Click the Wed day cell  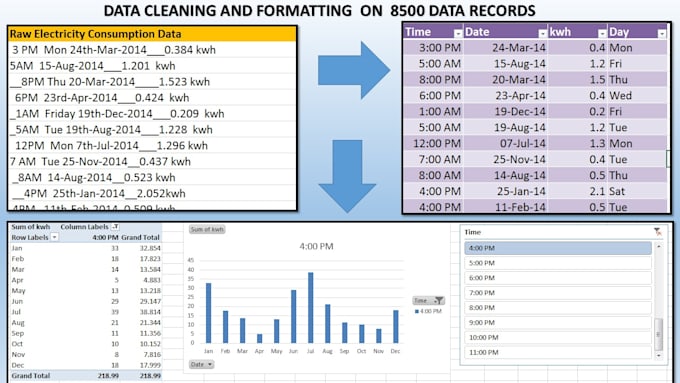(x=637, y=95)
